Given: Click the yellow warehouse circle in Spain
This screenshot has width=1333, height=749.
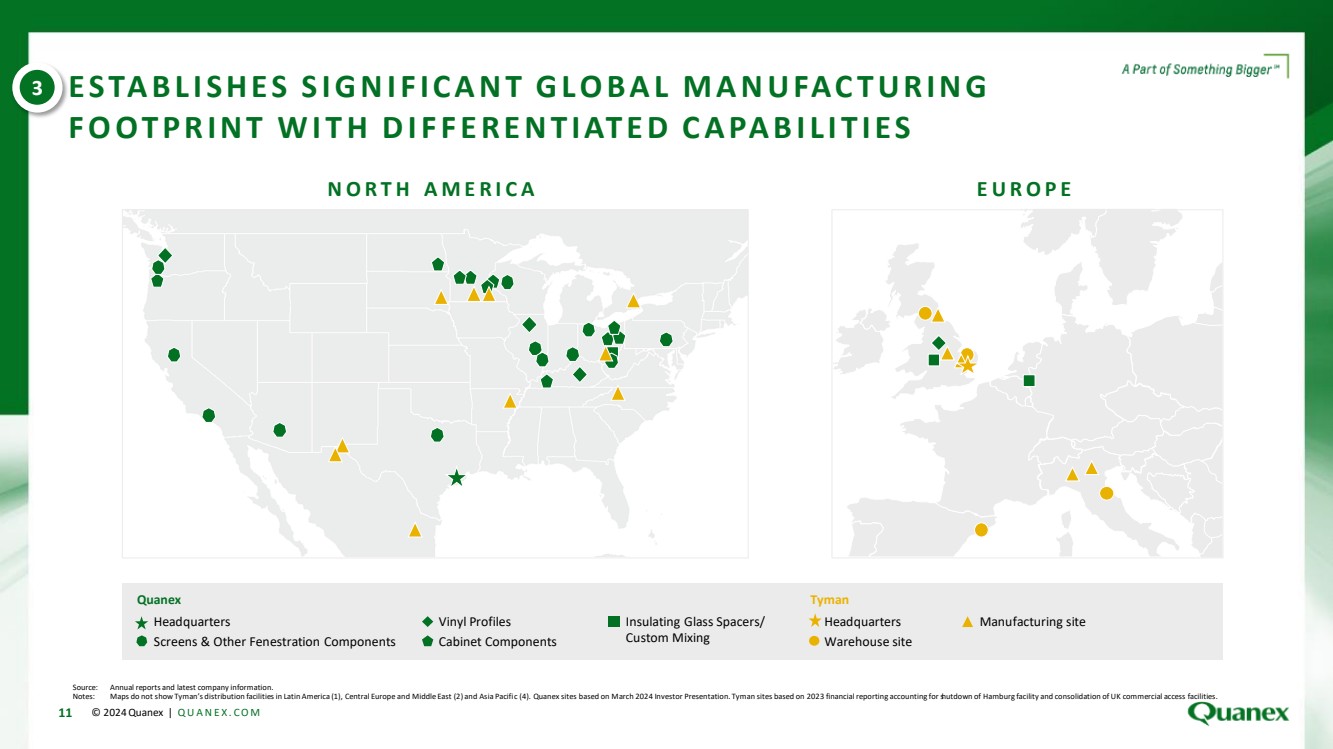Looking at the screenshot, I should click(981, 530).
